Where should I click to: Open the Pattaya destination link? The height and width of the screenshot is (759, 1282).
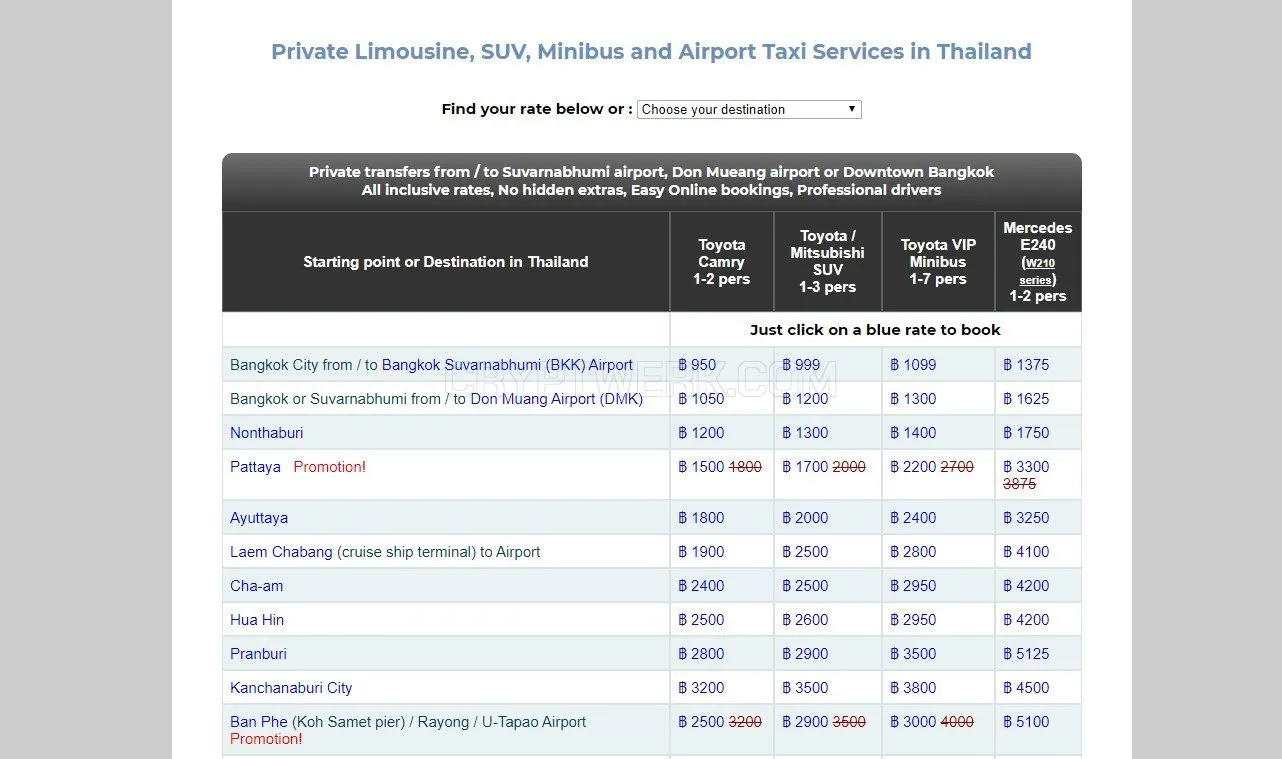coord(255,467)
